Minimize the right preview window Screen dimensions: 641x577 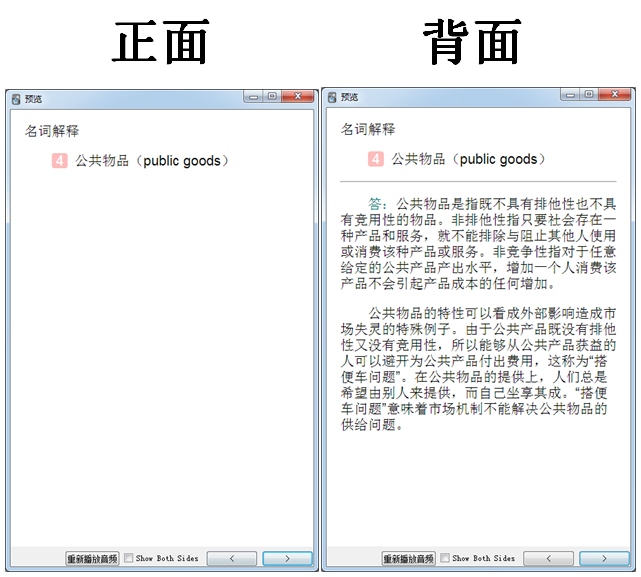click(x=570, y=94)
